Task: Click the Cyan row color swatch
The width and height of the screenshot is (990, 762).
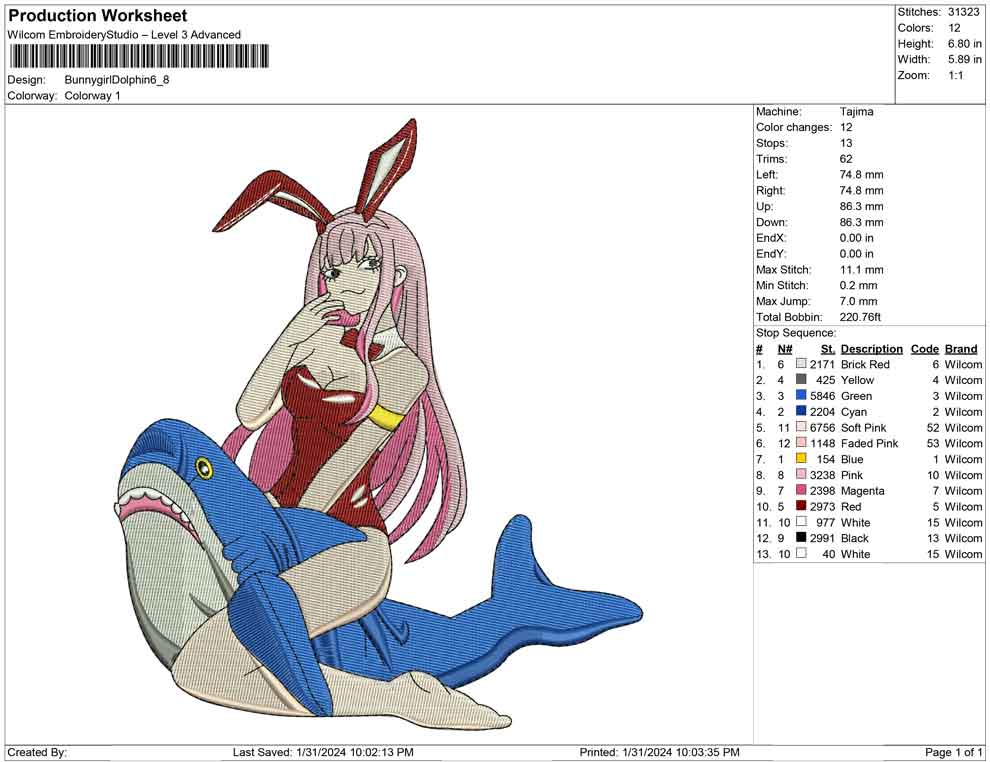Action: click(x=801, y=411)
